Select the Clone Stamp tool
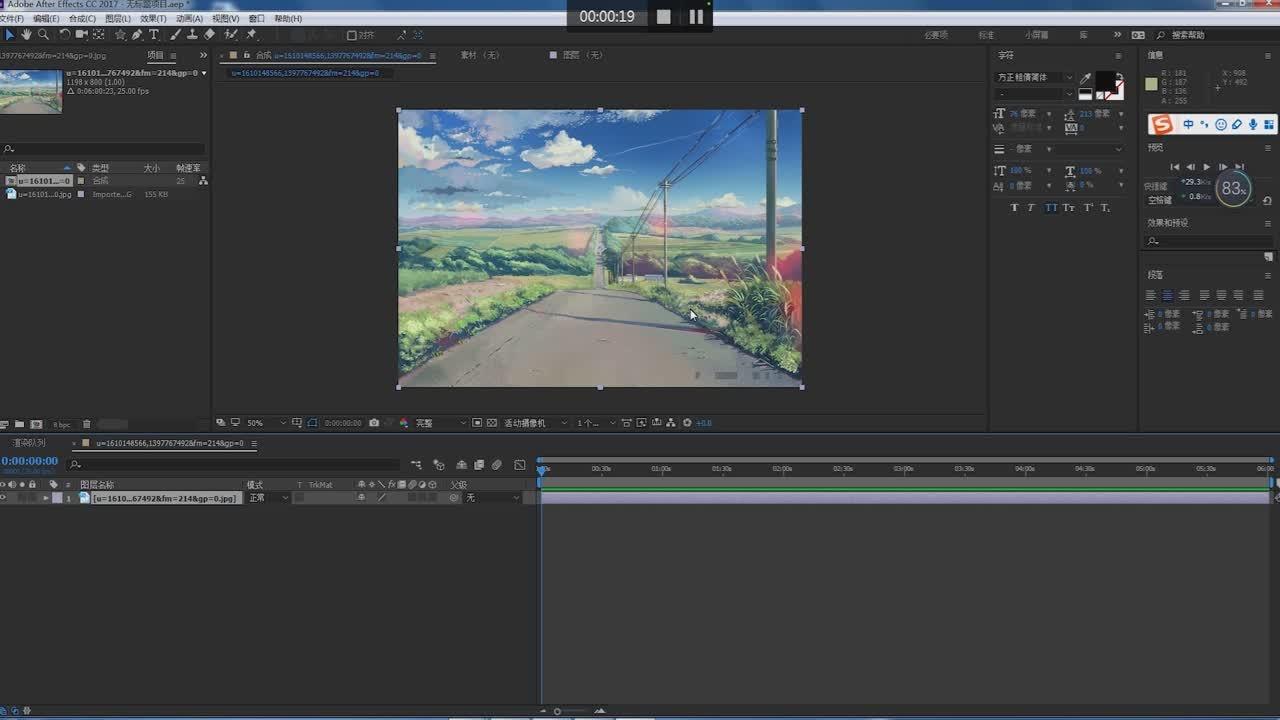Viewport: 1280px width, 720px height. click(192, 35)
